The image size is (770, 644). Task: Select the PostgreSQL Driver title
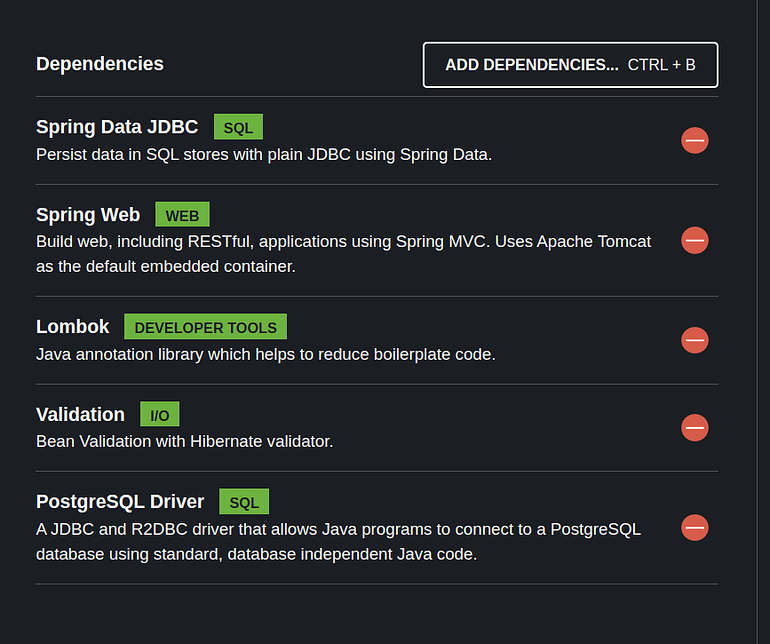click(x=120, y=502)
